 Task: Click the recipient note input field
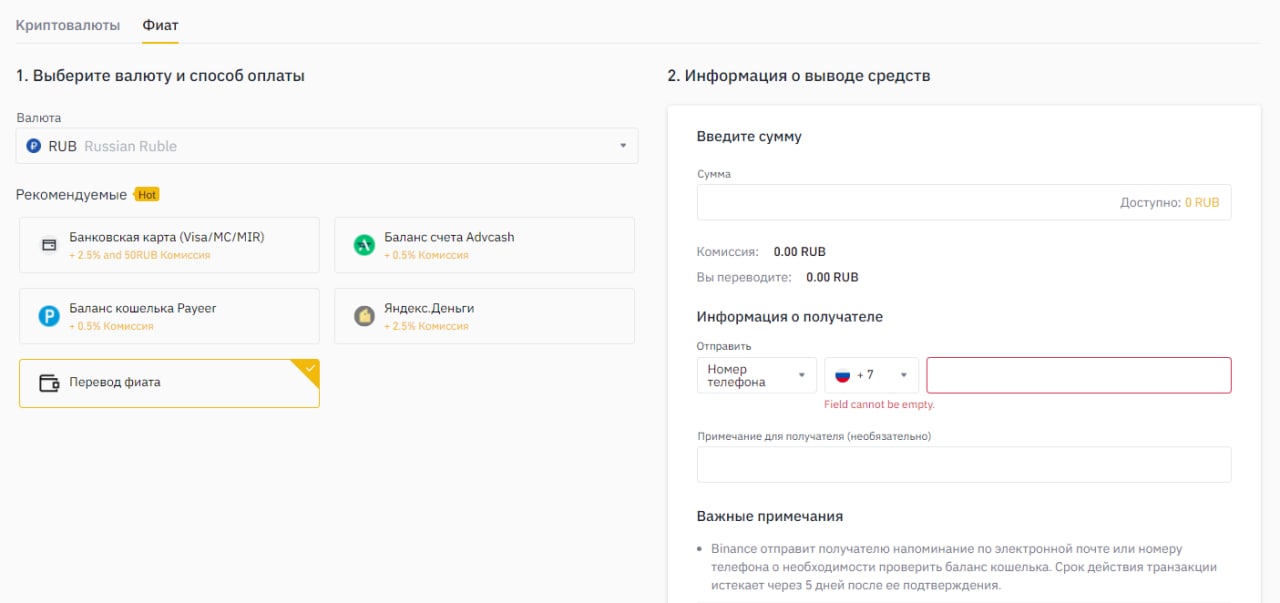click(x=964, y=465)
